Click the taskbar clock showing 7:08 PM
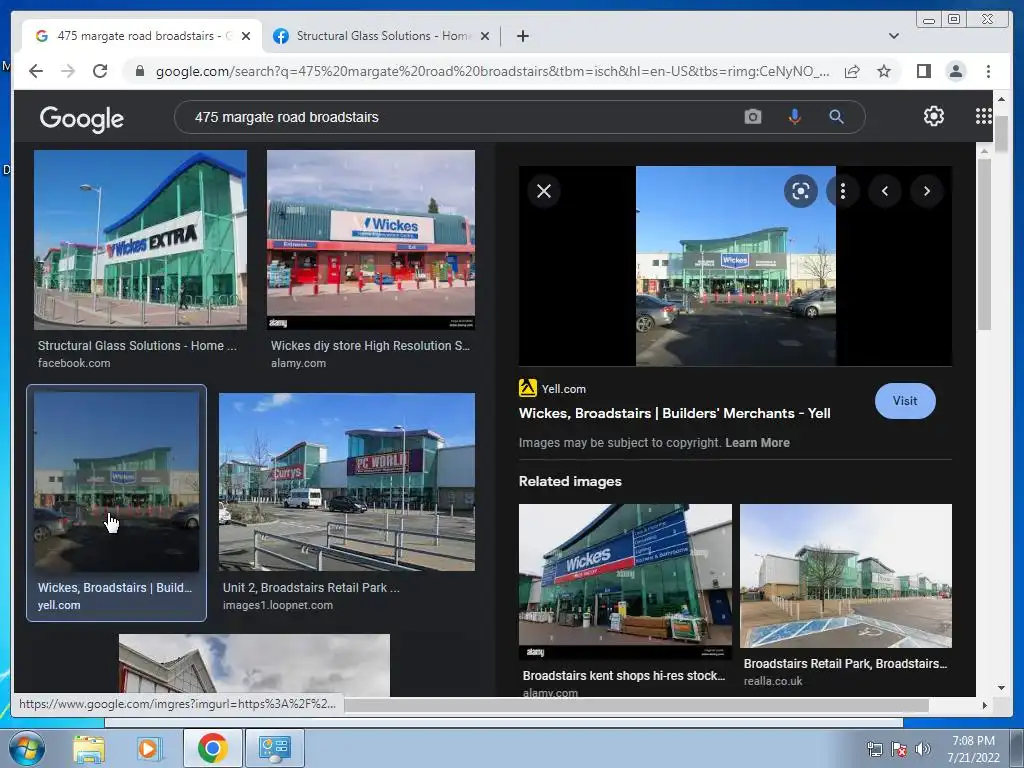1024x768 pixels. pyautogui.click(x=973, y=749)
